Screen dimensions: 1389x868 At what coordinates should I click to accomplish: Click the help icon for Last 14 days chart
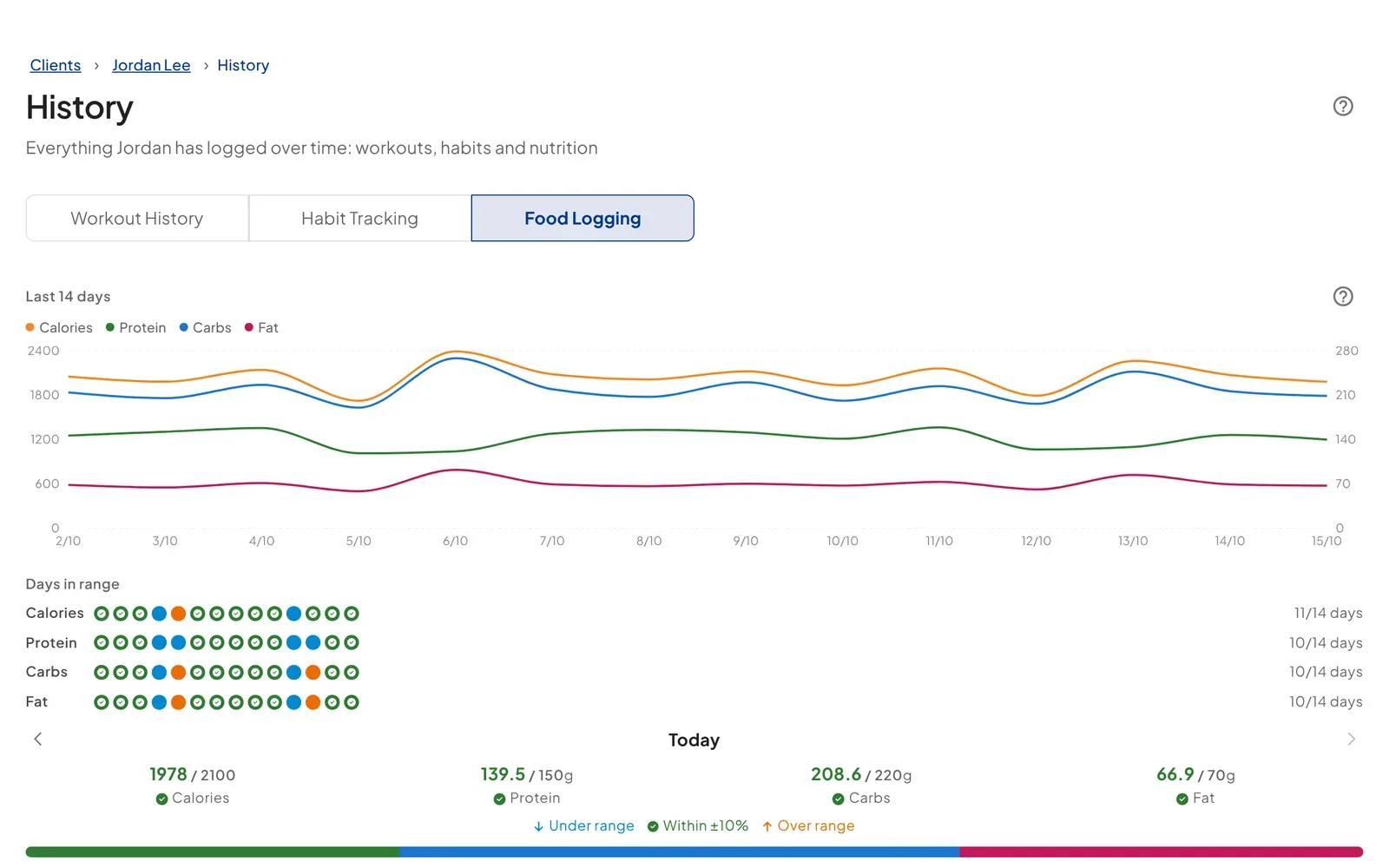coord(1343,297)
